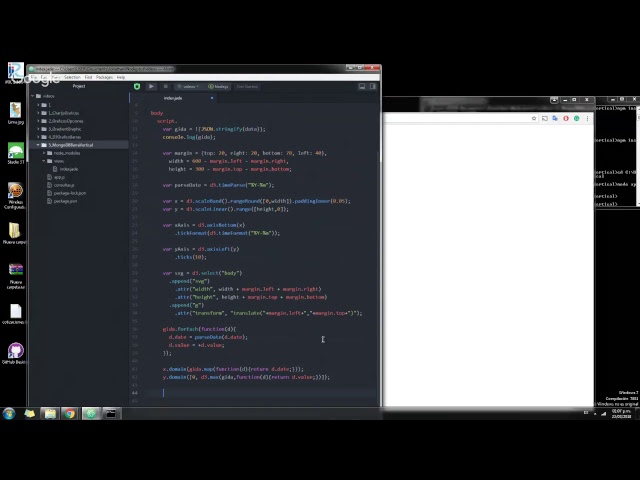640x480 pixels.
Task: Click the play (run) button in Atom toolbar
Action: [x=151, y=86]
